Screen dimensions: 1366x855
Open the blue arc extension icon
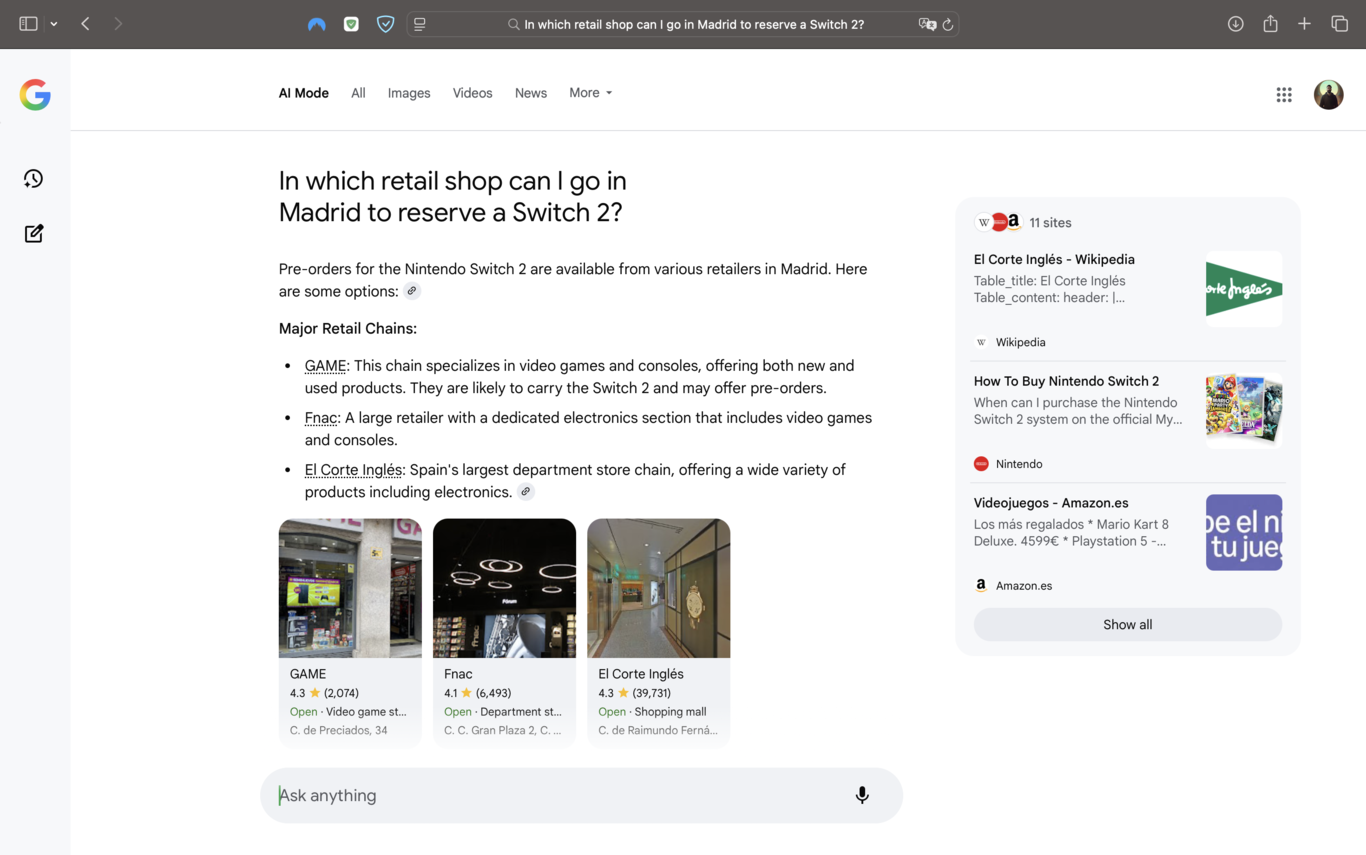317,24
